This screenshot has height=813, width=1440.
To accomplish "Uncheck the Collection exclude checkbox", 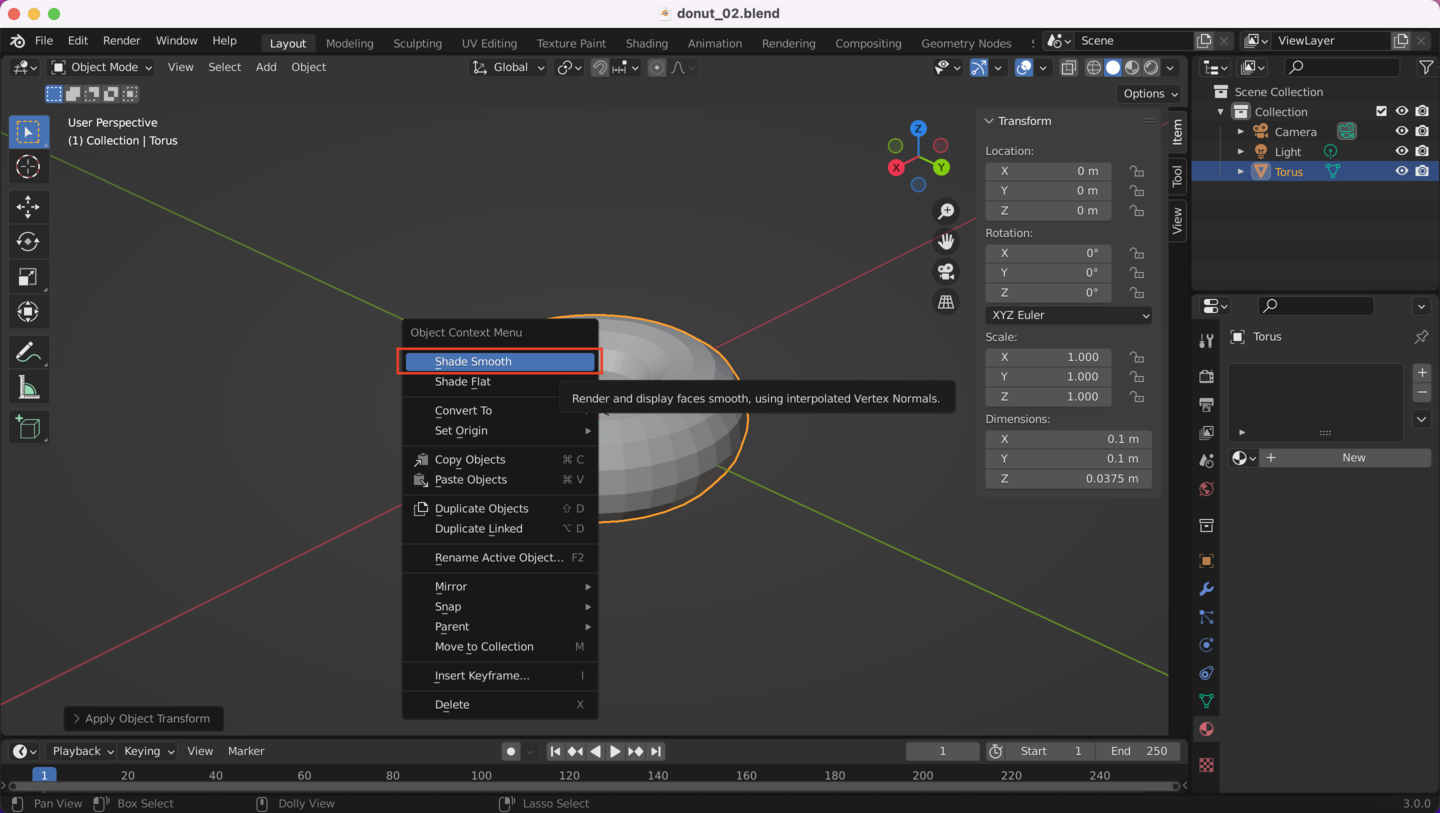I will pos(1381,112).
